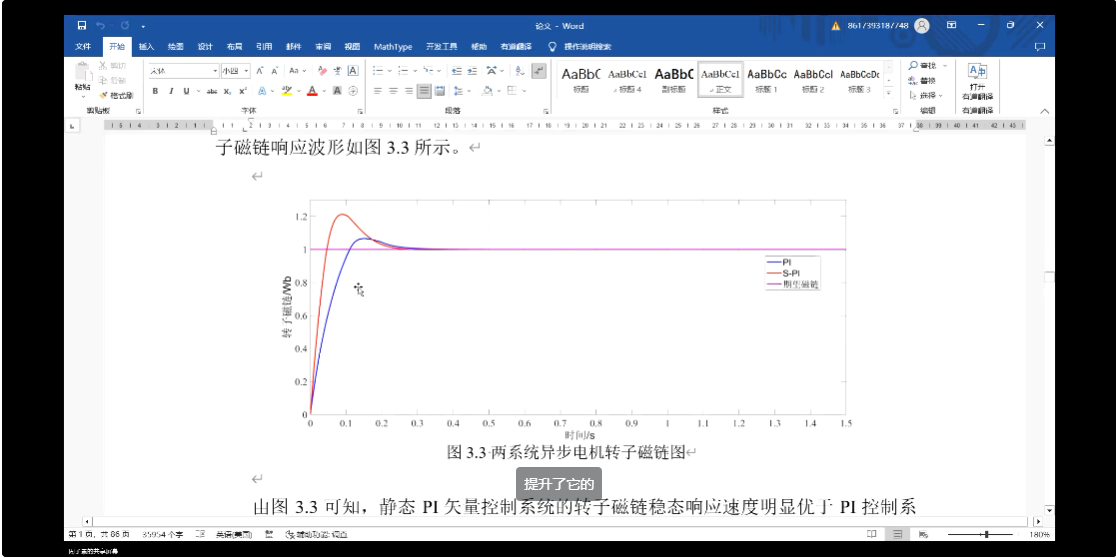The width and height of the screenshot is (1116, 558).
Task: Open the Find dropdown arrow
Action: point(945,66)
